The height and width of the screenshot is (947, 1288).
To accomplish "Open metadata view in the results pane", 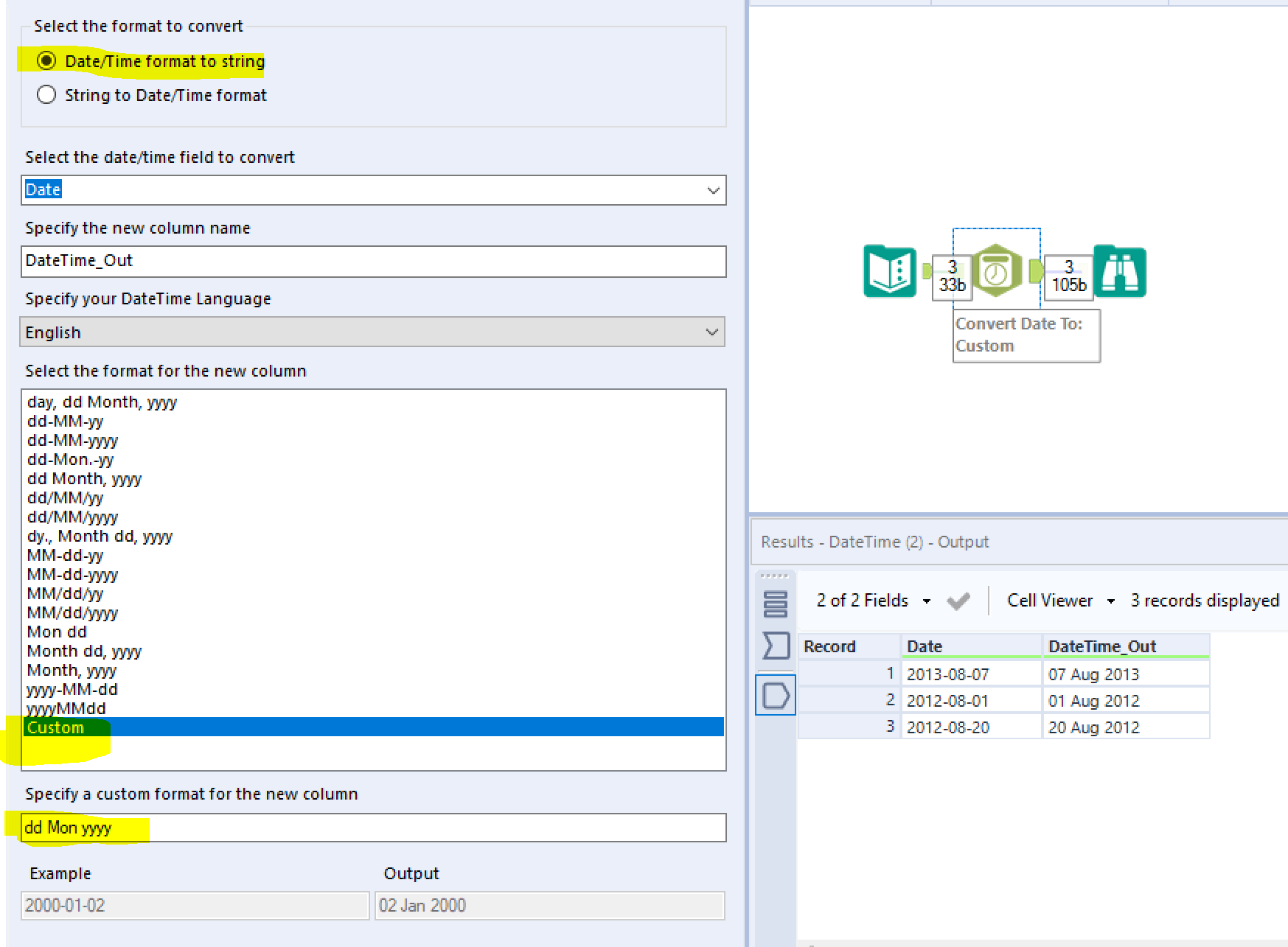I will (x=775, y=646).
